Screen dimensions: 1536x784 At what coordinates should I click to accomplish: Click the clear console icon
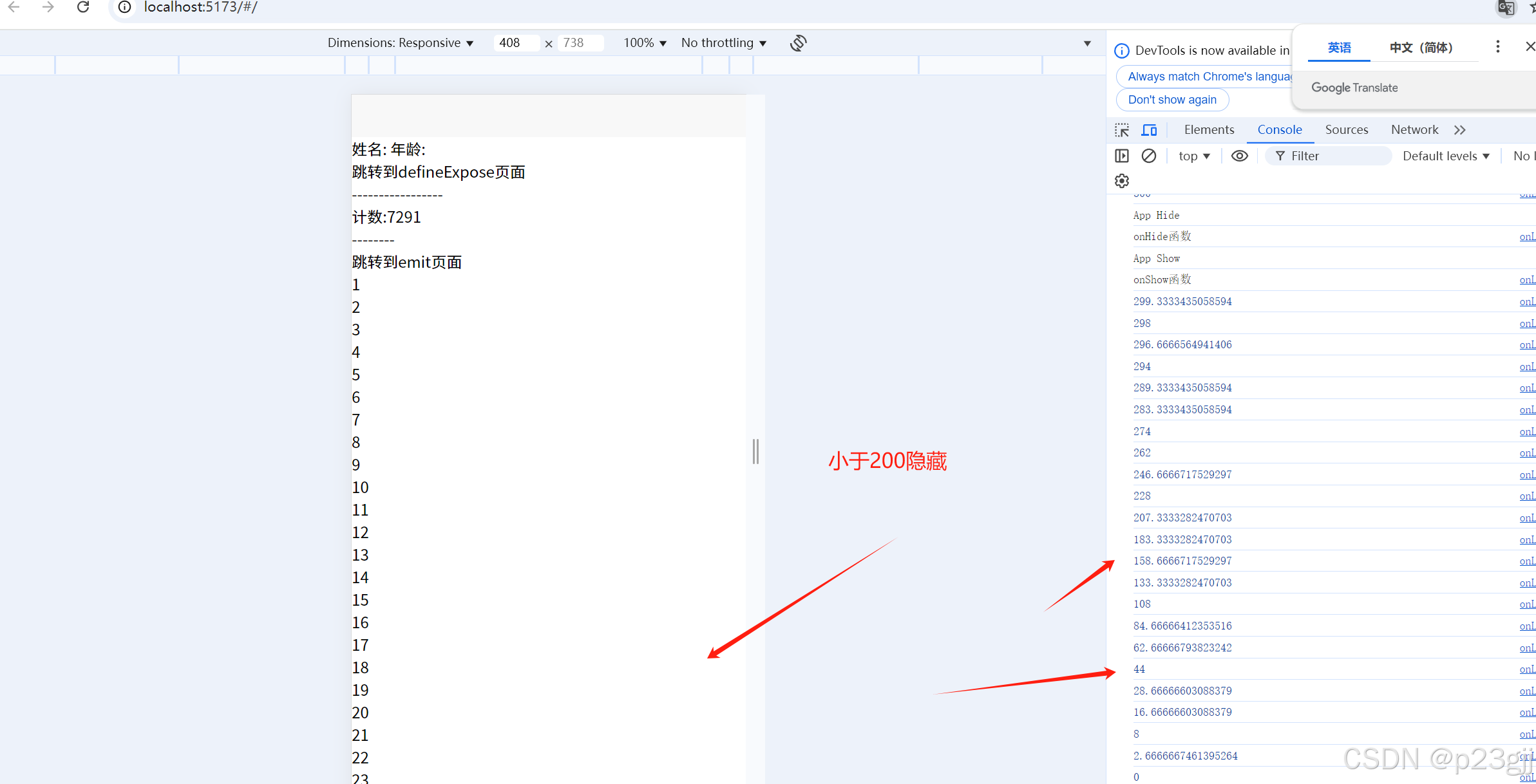[1149, 156]
